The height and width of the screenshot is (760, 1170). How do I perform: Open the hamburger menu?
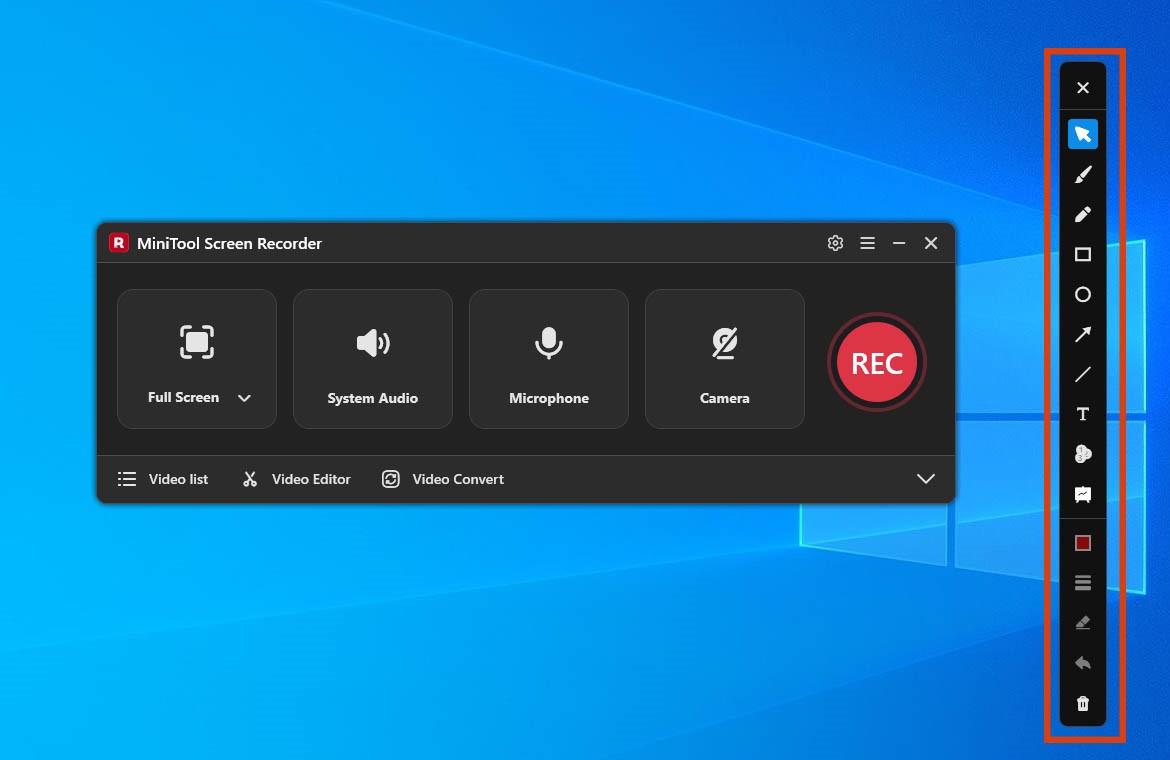(x=867, y=242)
